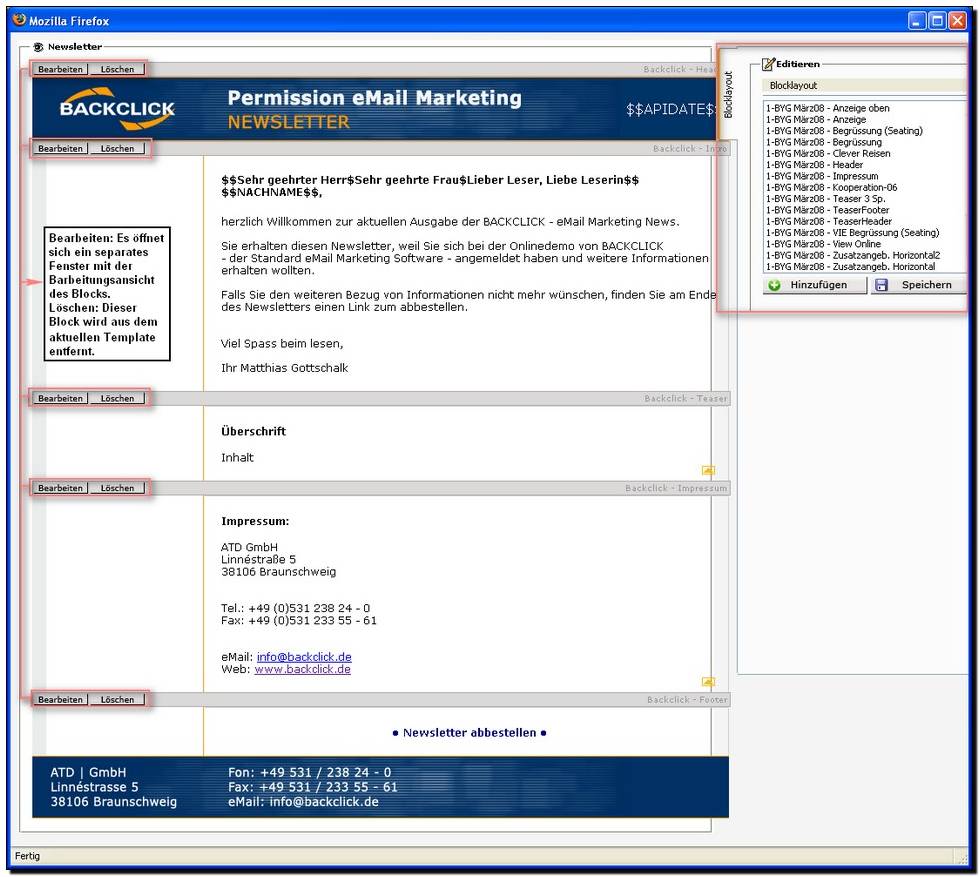
Task: Click the 'Linnéstraße 5' address line
Action: (x=258, y=559)
